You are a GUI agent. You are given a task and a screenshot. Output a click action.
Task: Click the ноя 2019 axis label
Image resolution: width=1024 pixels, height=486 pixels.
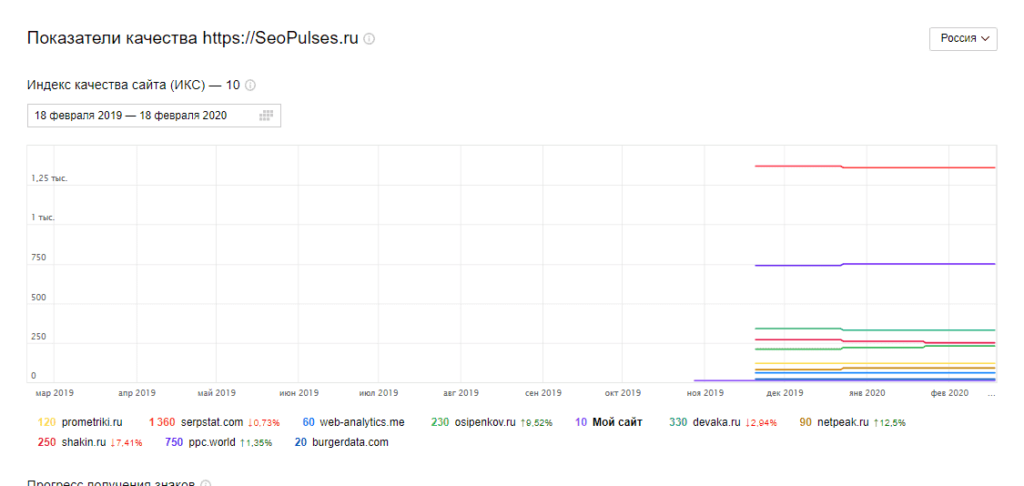pyautogui.click(x=704, y=393)
